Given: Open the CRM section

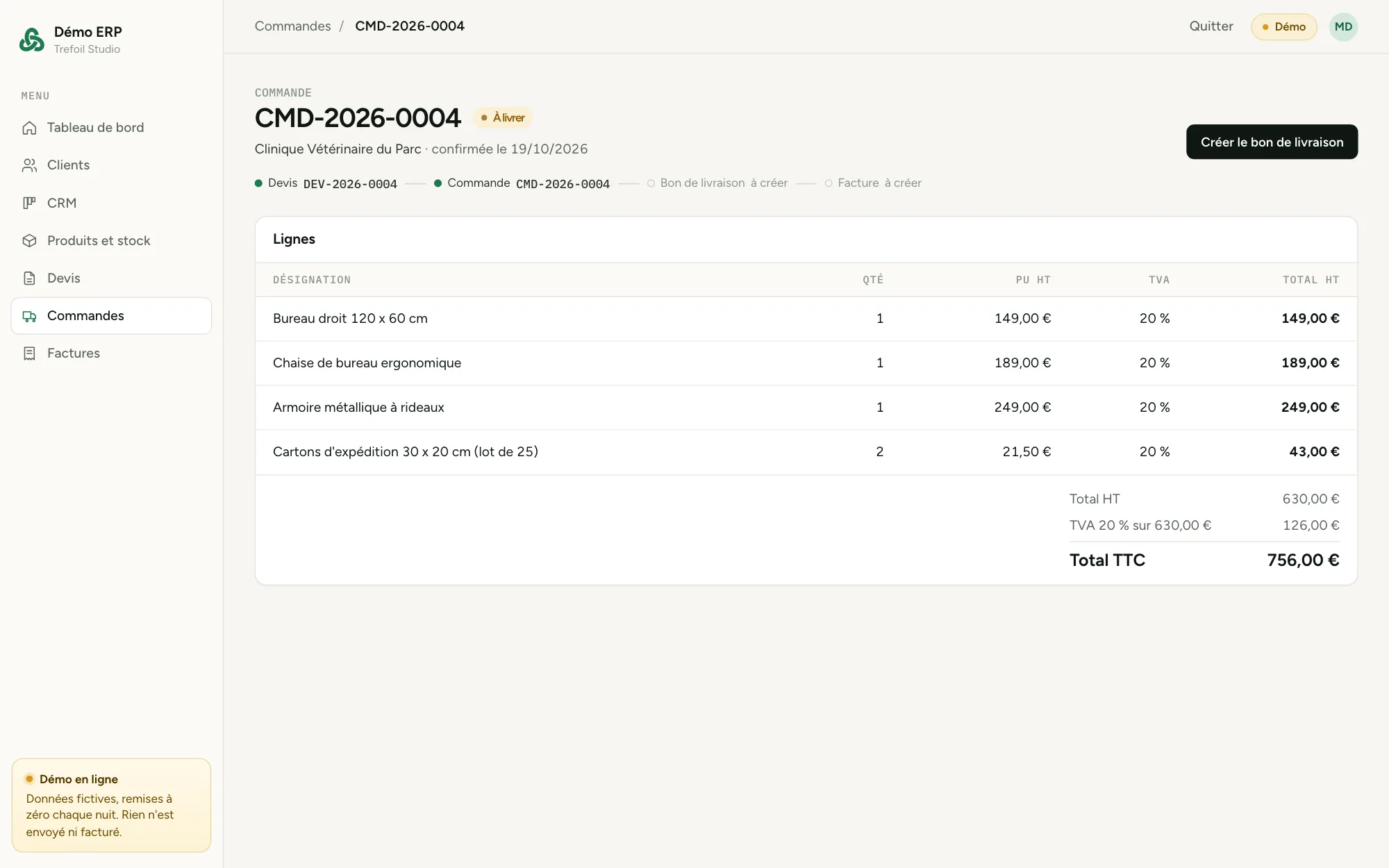Looking at the screenshot, I should 111,203.
